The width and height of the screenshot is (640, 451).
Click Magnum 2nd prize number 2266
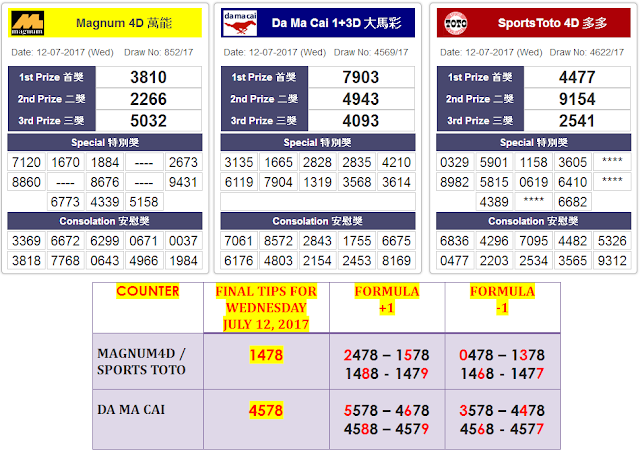point(149,99)
